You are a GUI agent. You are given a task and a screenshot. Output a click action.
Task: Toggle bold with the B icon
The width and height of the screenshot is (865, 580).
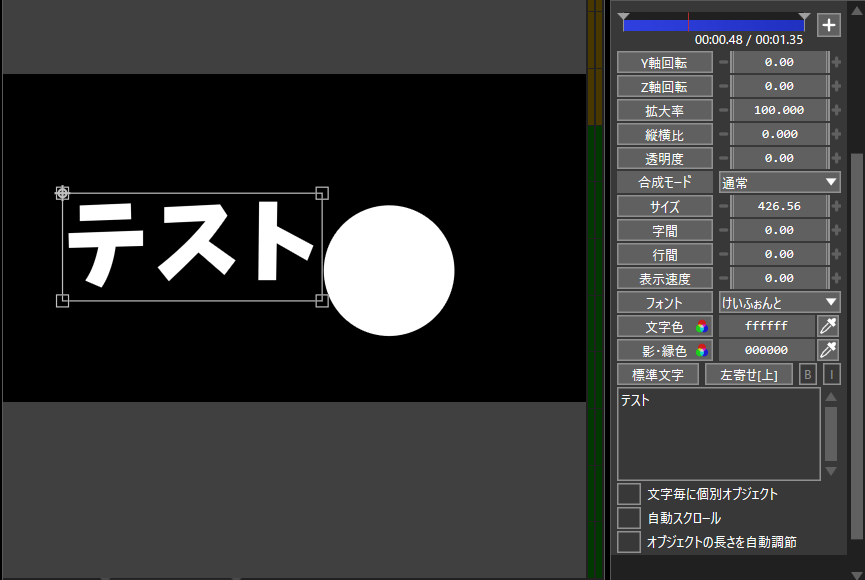pyautogui.click(x=807, y=374)
